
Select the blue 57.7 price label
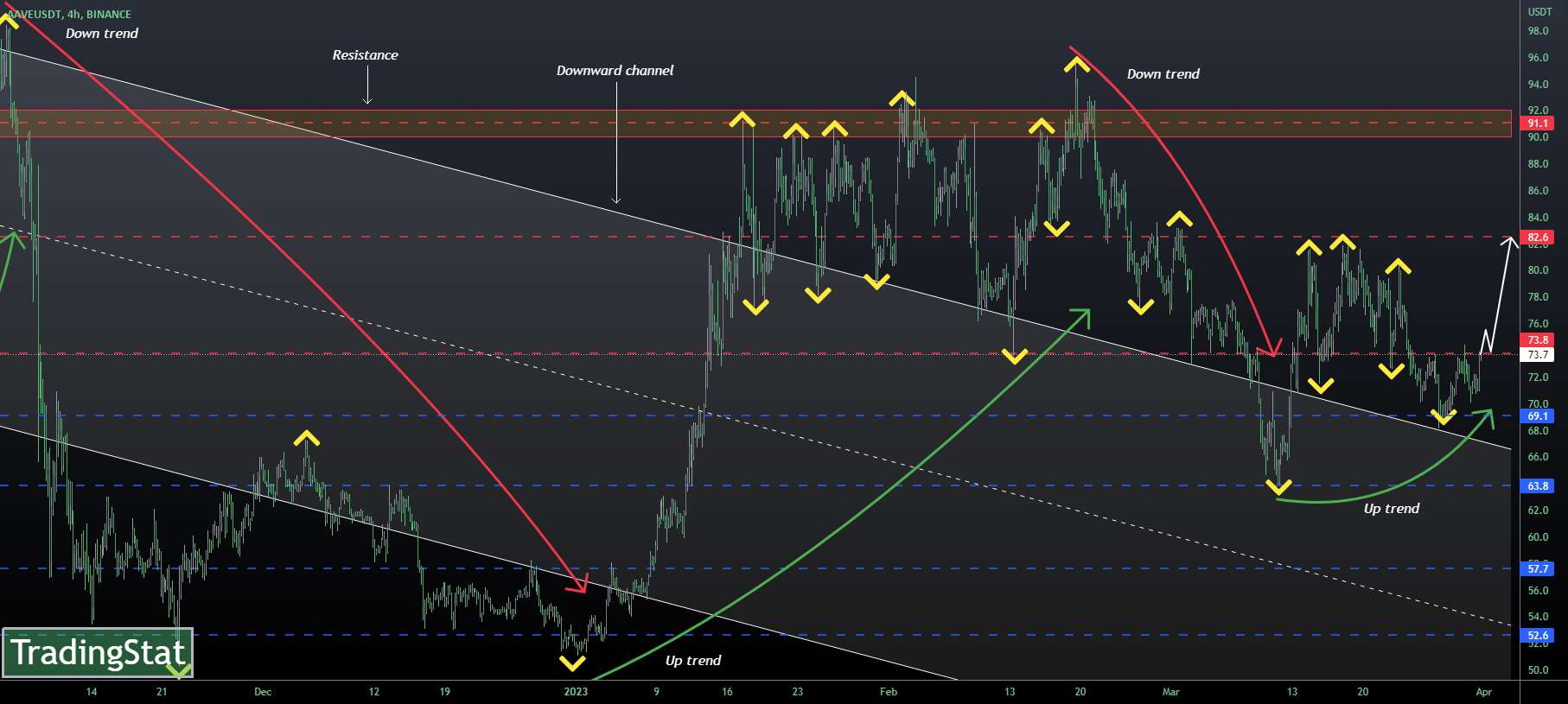[x=1539, y=569]
